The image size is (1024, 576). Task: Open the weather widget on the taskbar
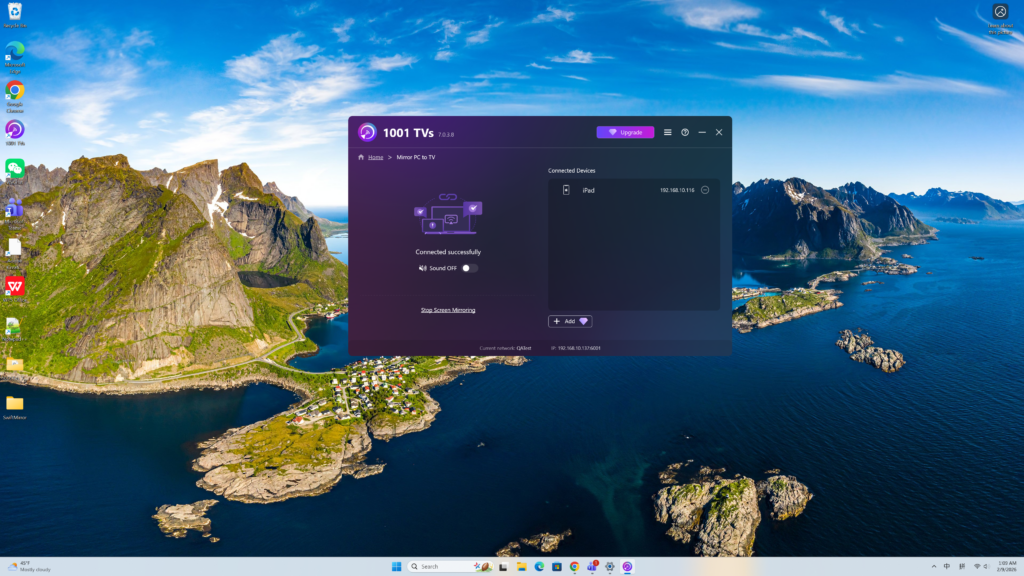click(x=28, y=566)
